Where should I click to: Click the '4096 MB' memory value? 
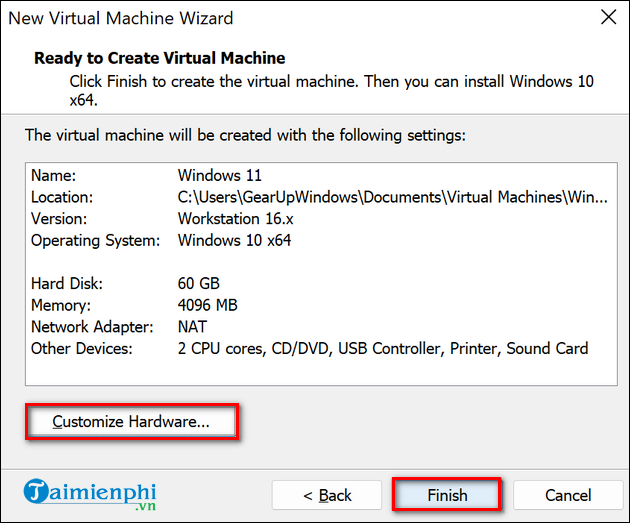(x=207, y=305)
